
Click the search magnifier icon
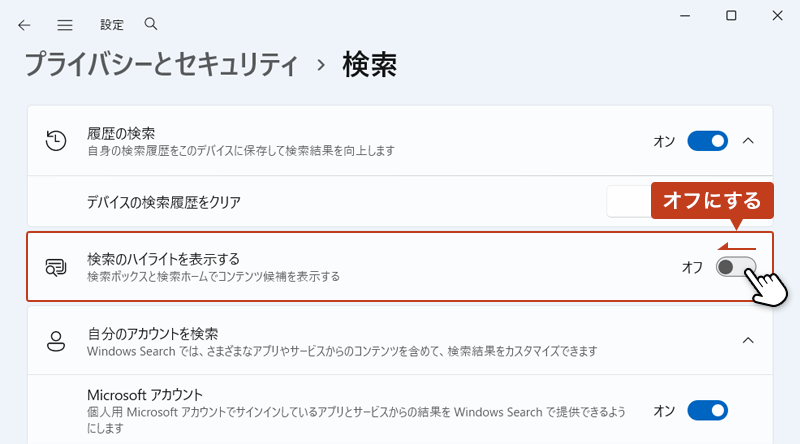pos(151,23)
